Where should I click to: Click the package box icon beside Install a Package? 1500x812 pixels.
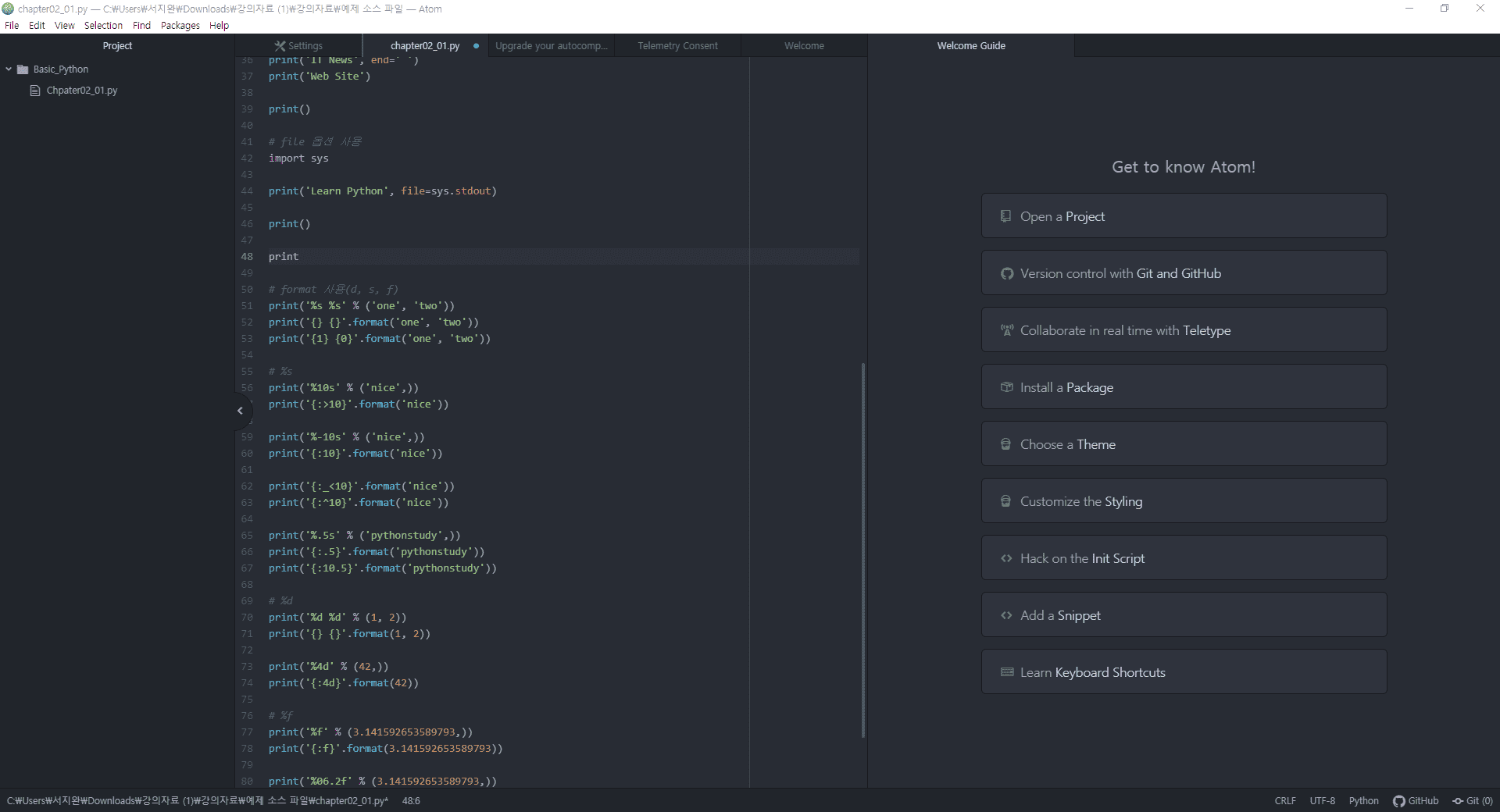coord(1006,386)
